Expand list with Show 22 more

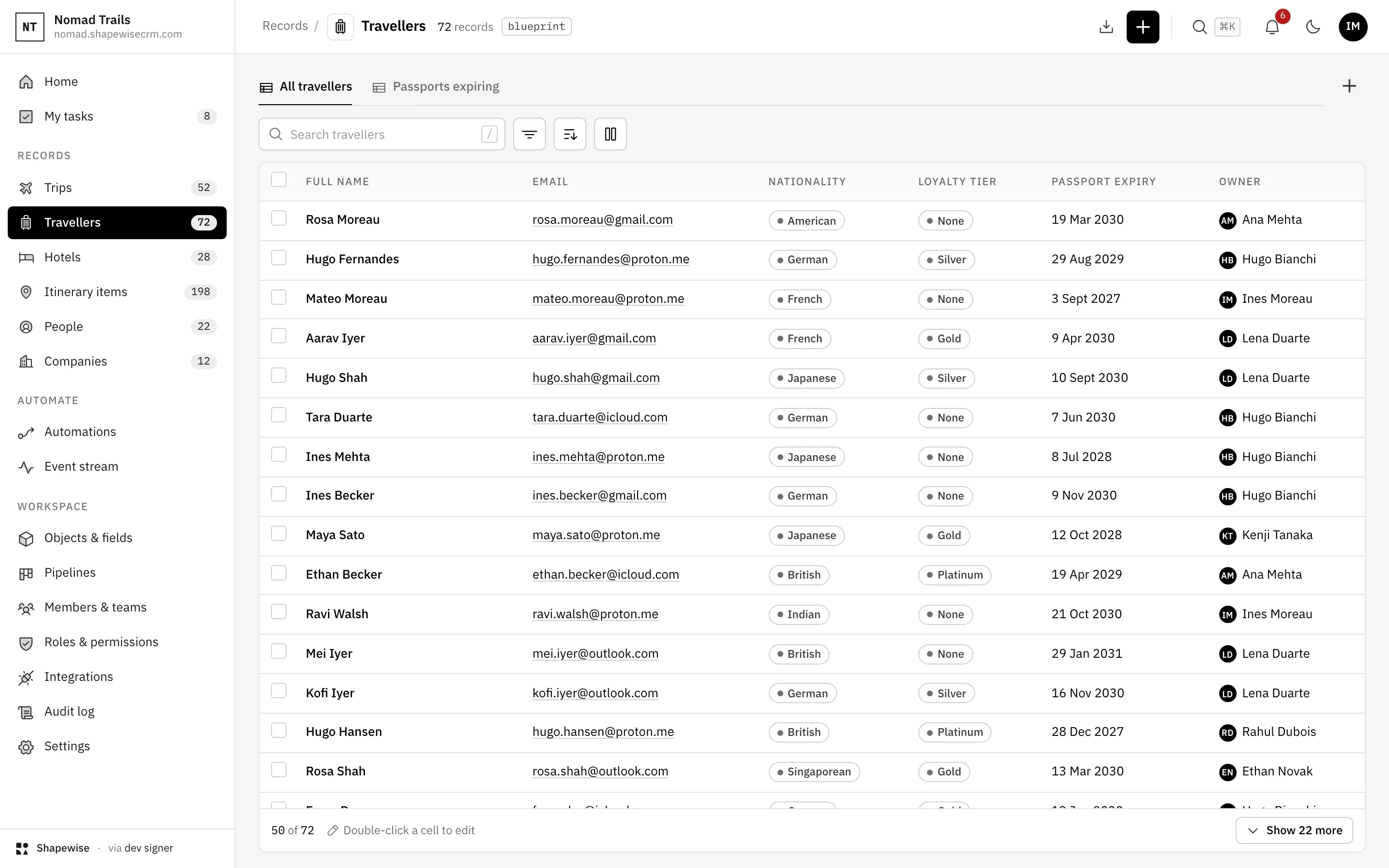[x=1294, y=830]
